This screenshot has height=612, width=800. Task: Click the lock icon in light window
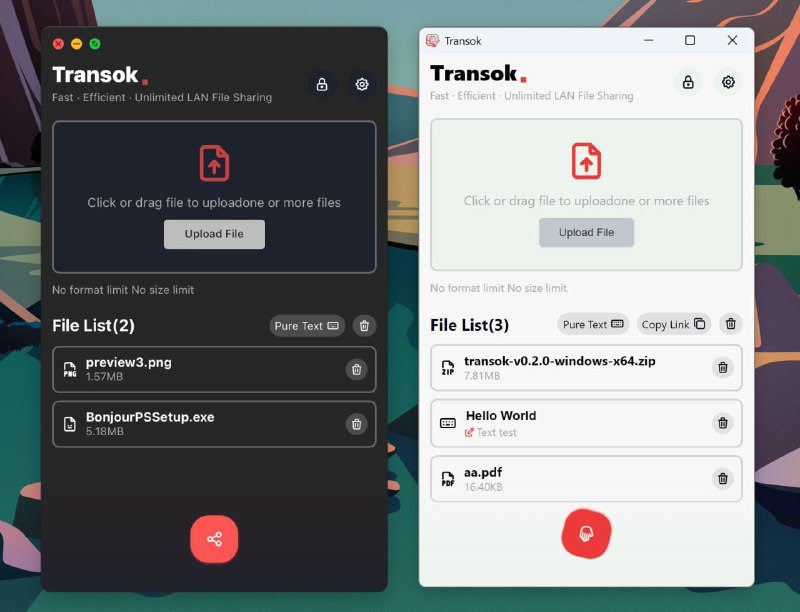coord(688,82)
